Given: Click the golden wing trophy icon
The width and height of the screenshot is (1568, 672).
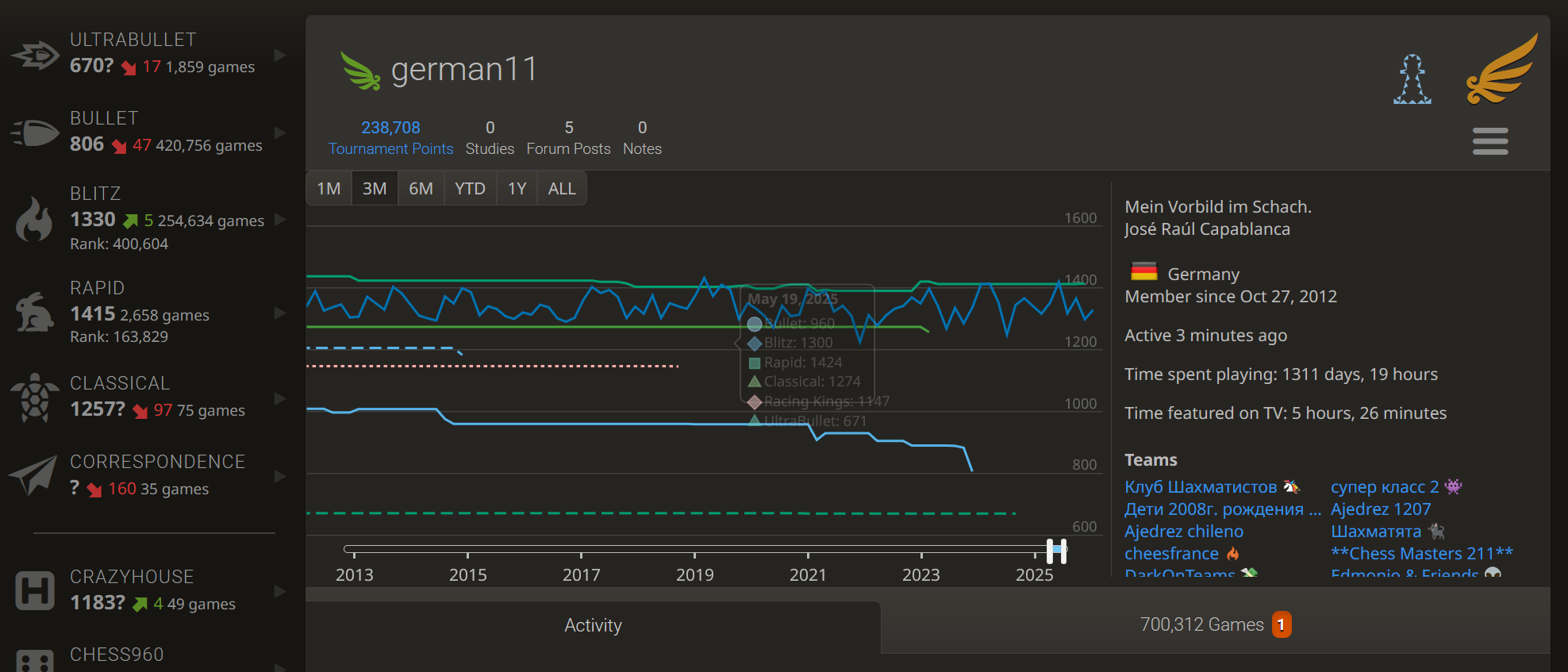Looking at the screenshot, I should pos(1502,69).
